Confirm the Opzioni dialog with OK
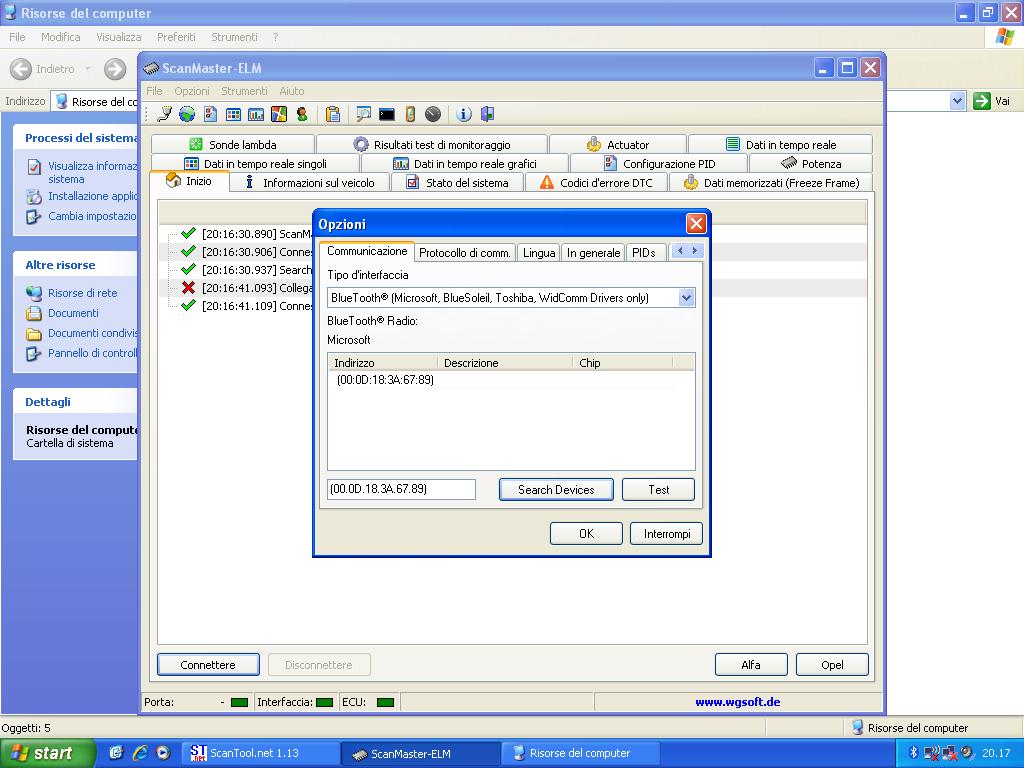Image resolution: width=1024 pixels, height=768 pixels. 586,534
